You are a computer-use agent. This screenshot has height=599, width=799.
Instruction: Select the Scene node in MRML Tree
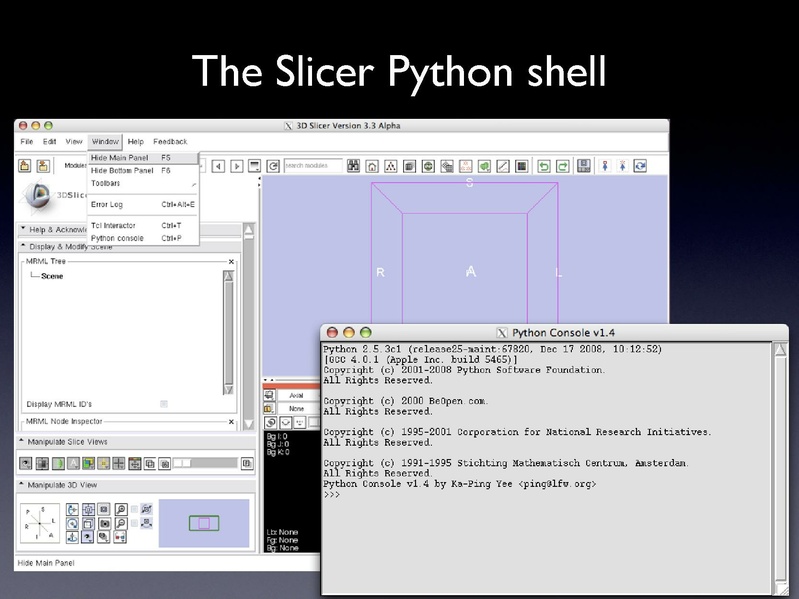tap(52, 276)
